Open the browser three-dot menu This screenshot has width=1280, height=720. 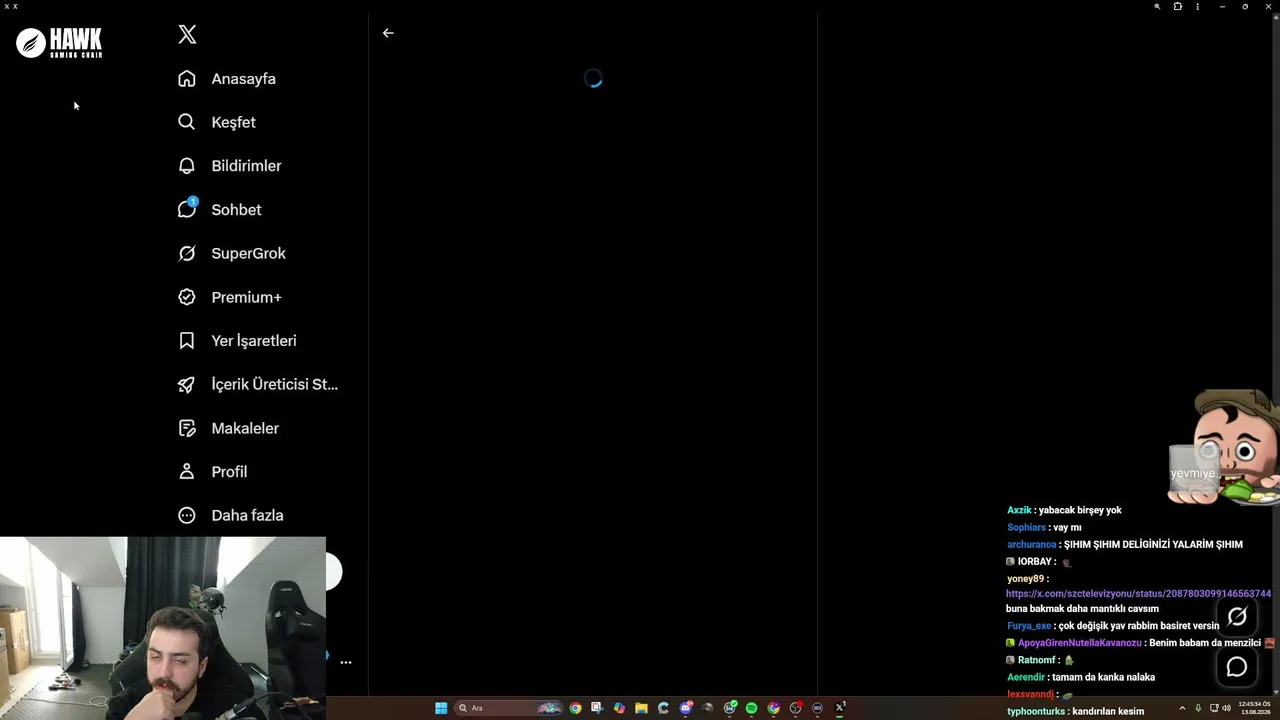1197,7
